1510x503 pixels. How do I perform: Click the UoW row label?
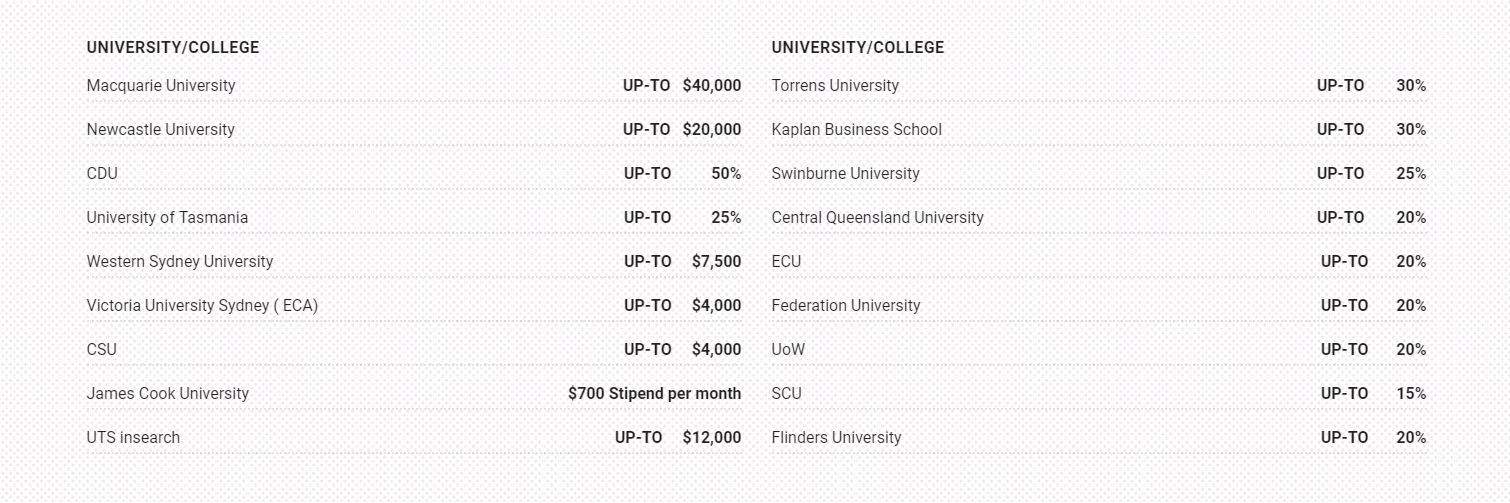[x=788, y=350]
